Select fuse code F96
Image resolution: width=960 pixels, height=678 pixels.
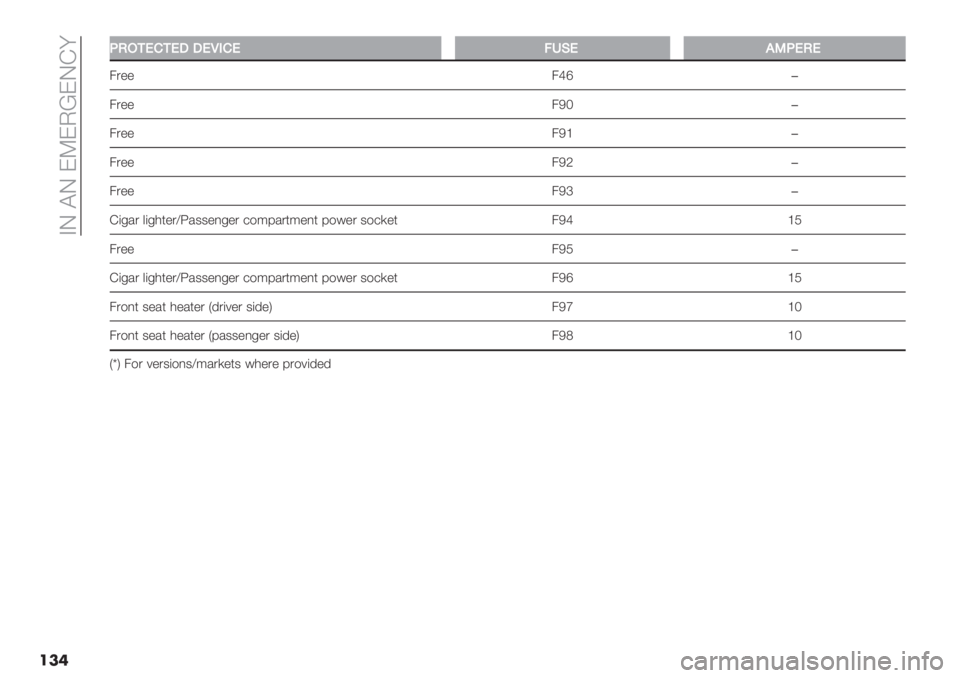(562, 278)
